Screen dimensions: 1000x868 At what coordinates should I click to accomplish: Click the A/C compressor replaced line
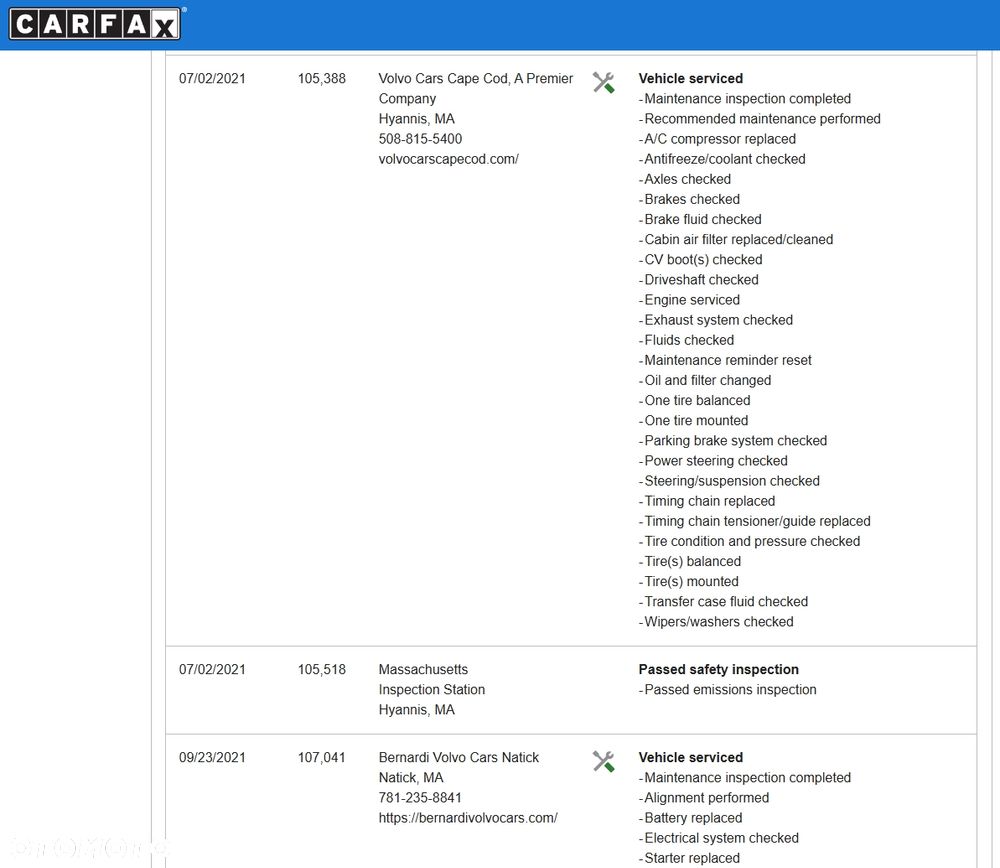[717, 139]
